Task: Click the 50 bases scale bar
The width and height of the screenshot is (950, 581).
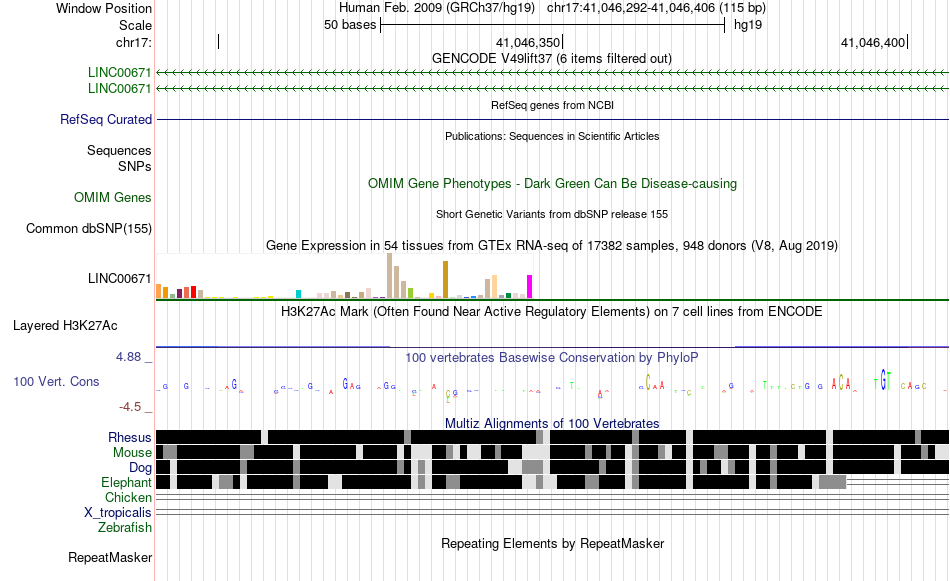Action: click(553, 25)
